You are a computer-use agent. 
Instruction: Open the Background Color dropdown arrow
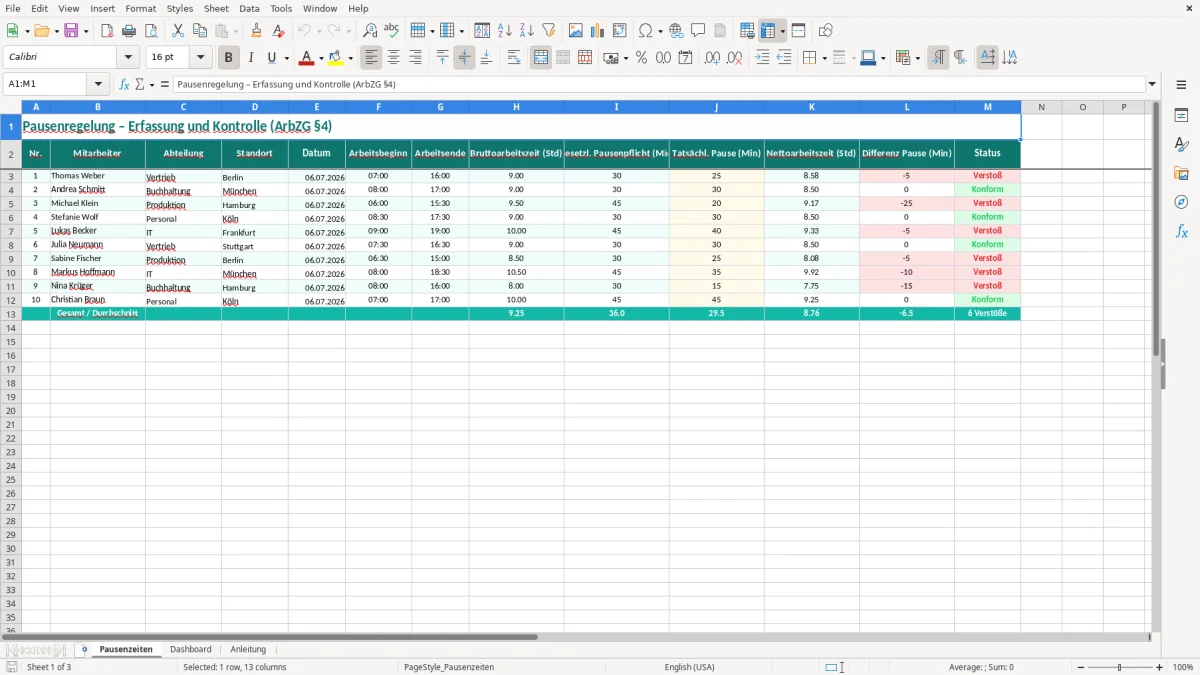point(350,58)
